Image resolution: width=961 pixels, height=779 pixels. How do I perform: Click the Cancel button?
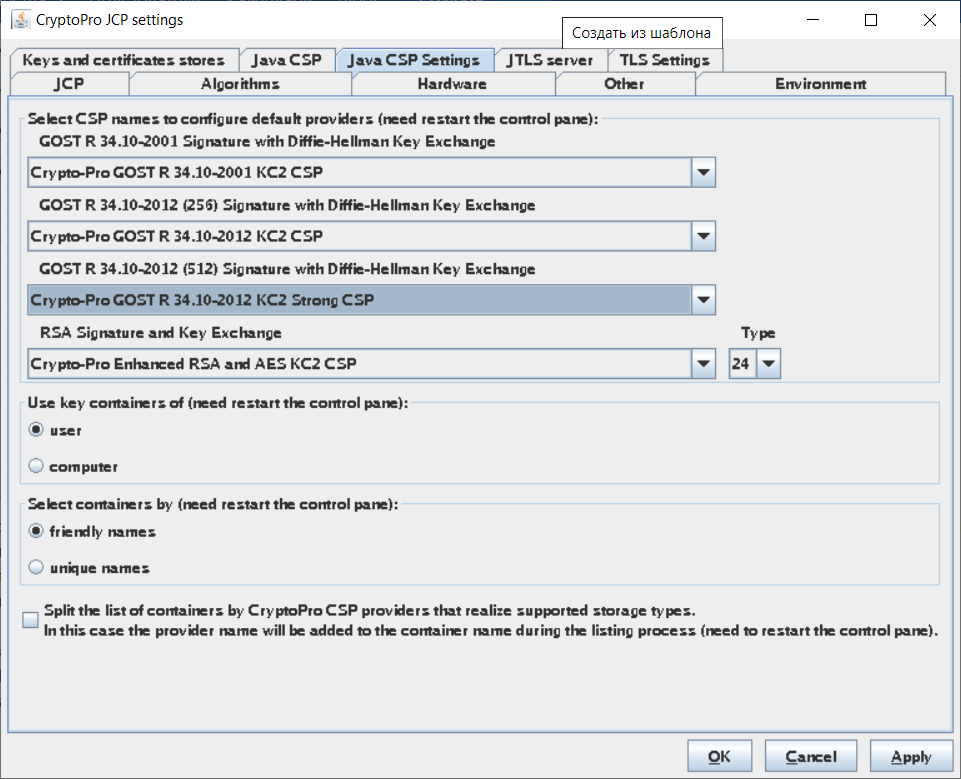click(x=811, y=756)
